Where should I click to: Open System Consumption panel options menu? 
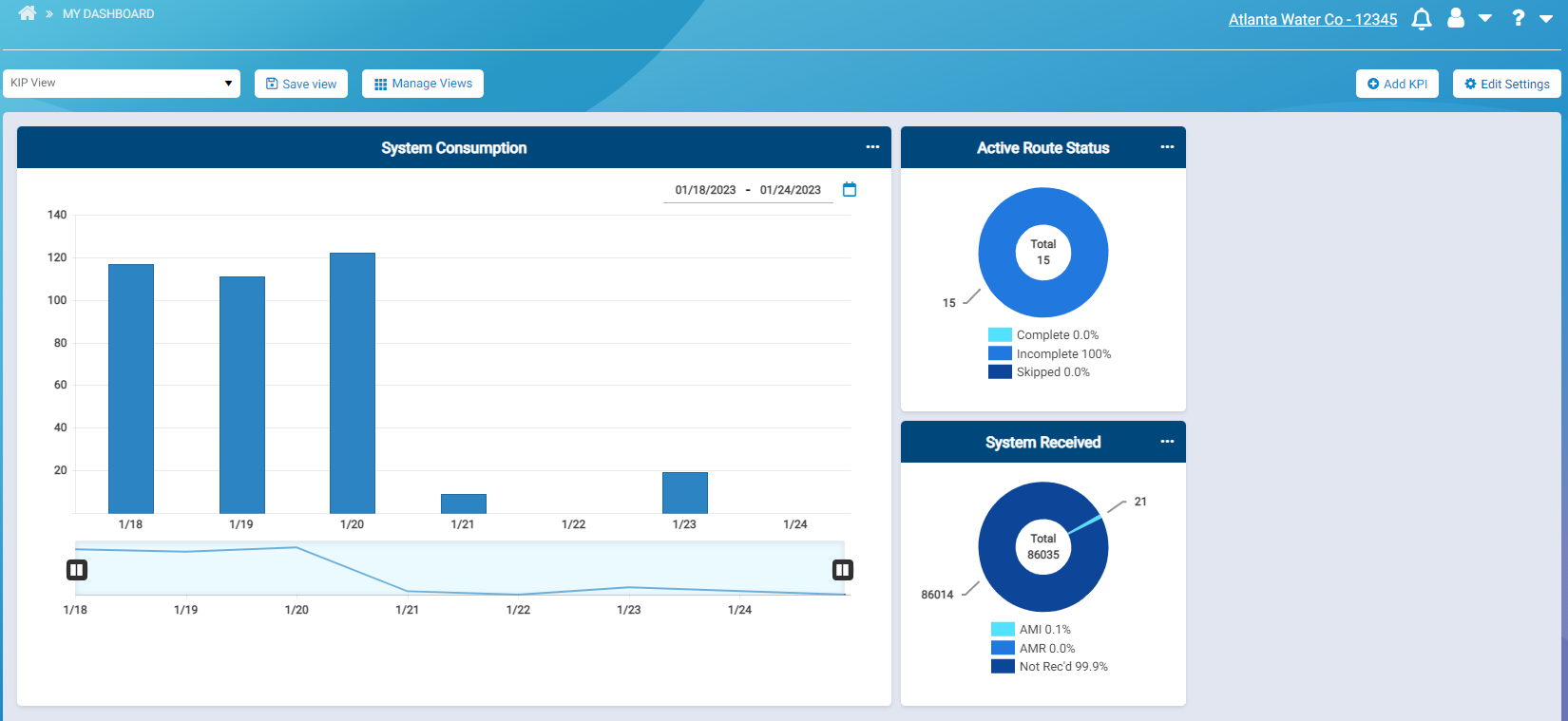(872, 147)
